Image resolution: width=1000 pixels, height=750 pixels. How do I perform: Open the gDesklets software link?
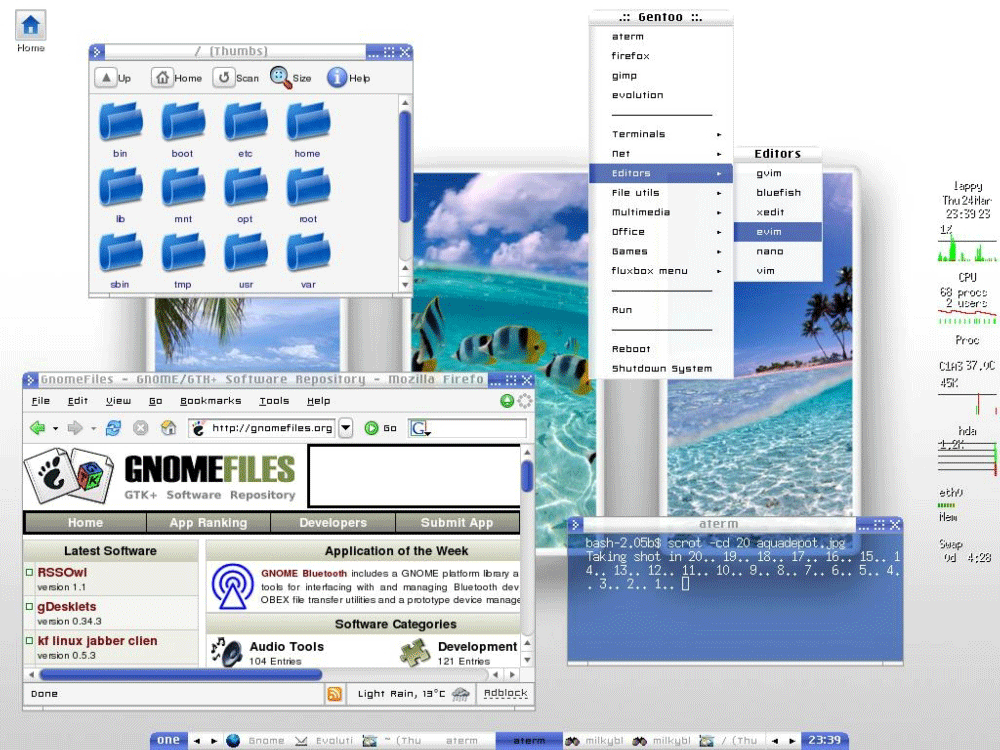[x=66, y=607]
